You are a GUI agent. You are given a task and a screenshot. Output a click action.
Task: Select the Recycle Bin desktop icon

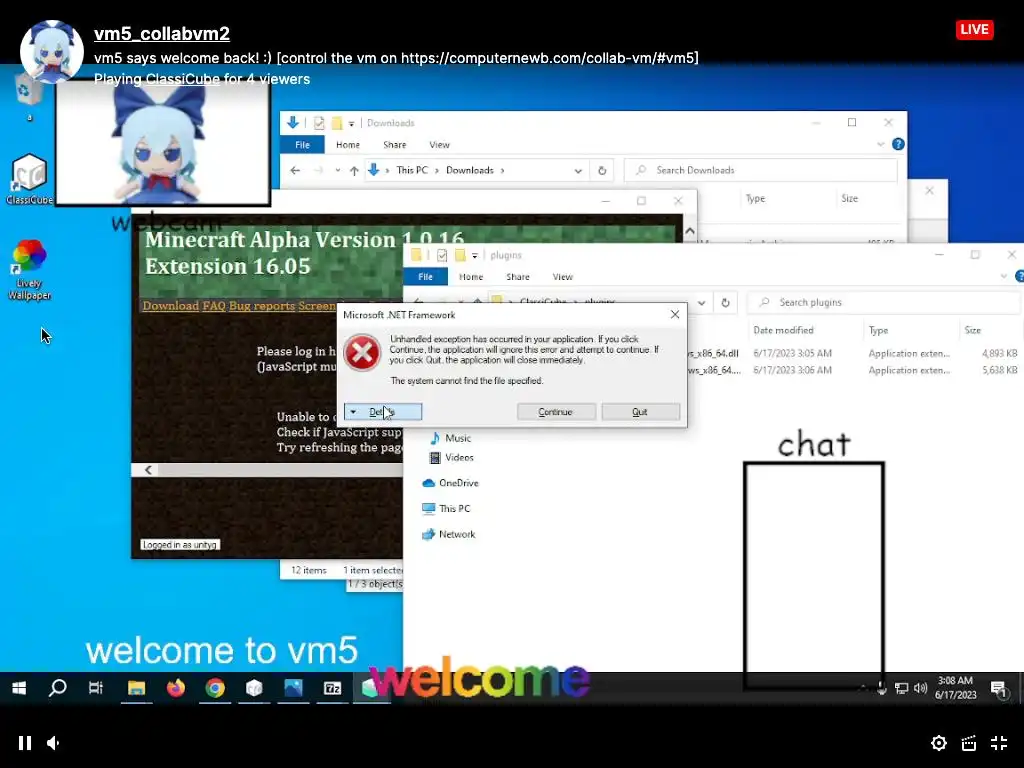tap(29, 98)
